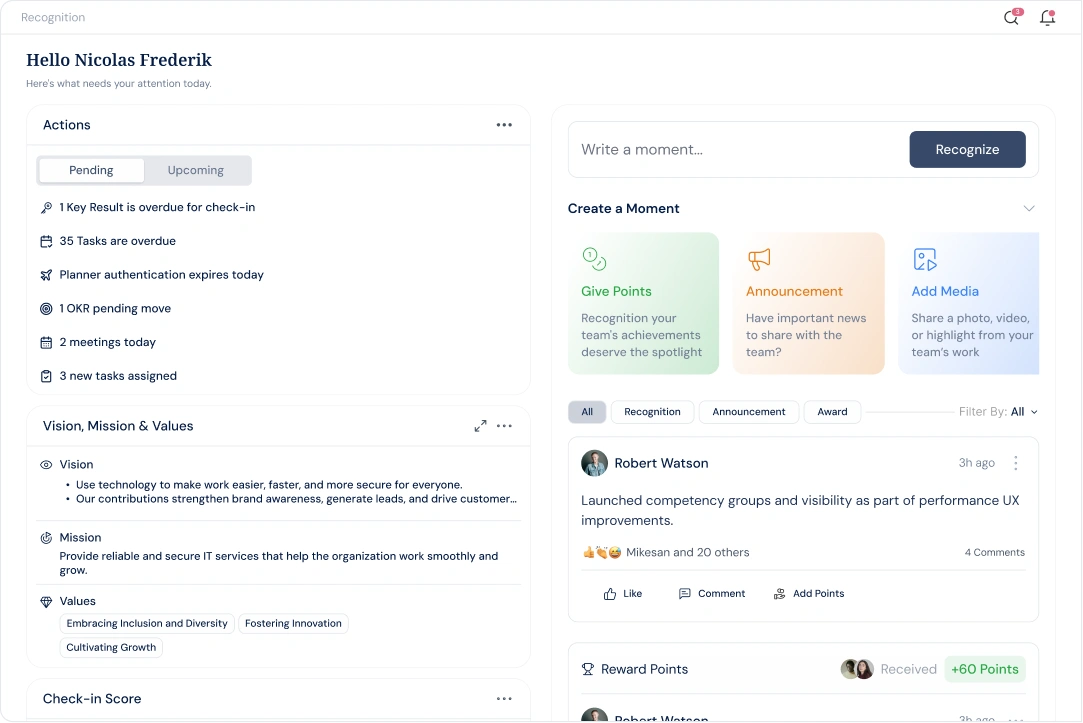Open Actions panel three-dot menu

click(504, 125)
